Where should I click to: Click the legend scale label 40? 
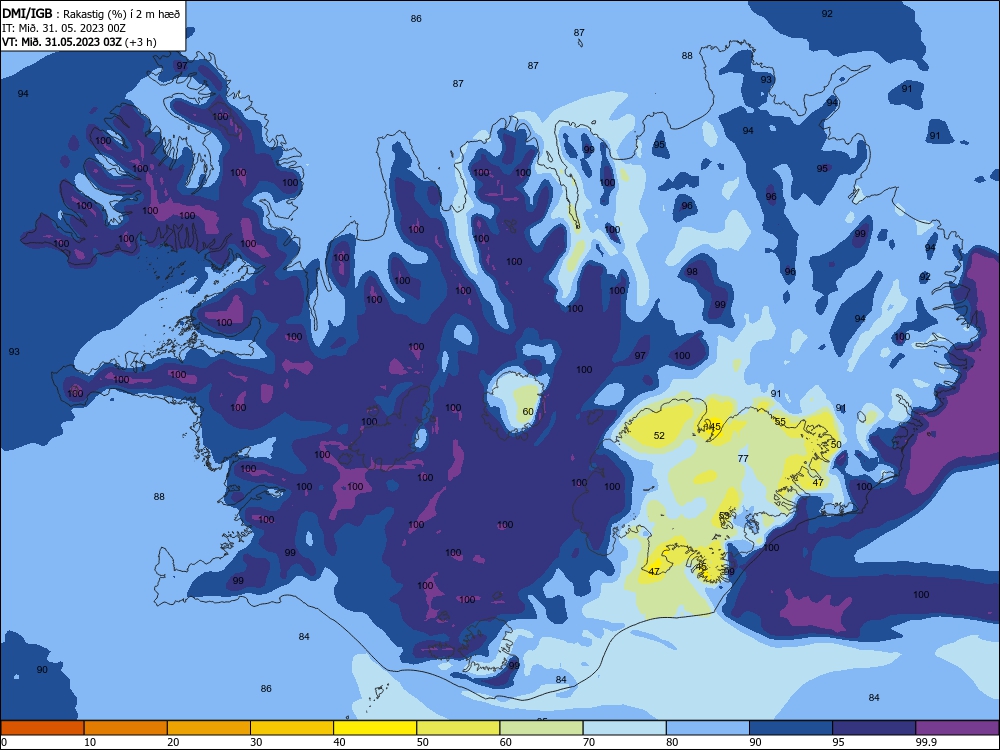pos(340,742)
